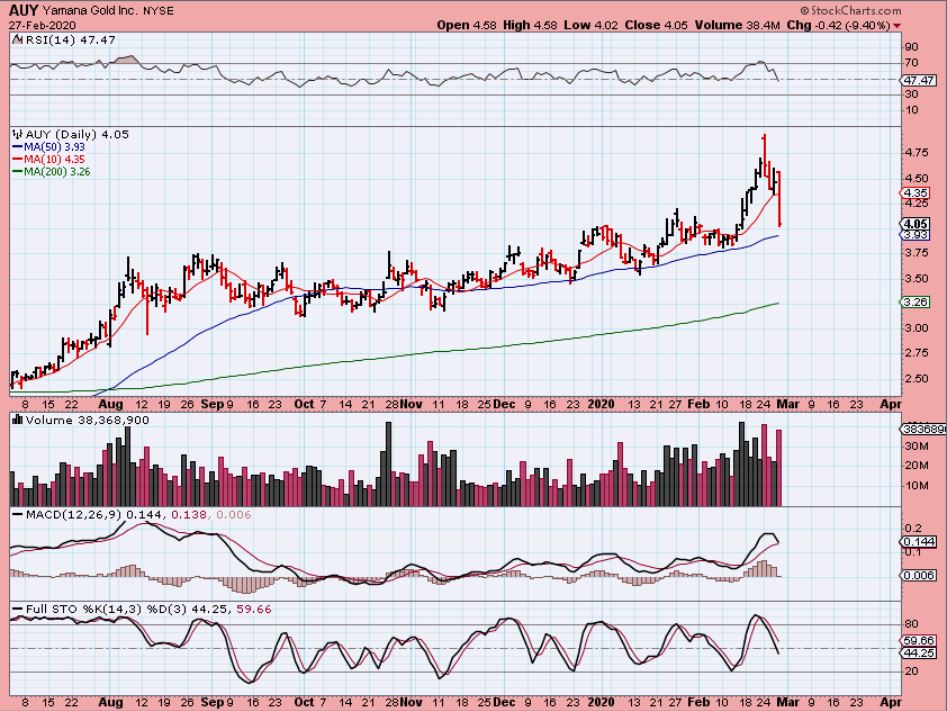
Task: Click the 70 level label on RSI axis
Action: pos(911,63)
